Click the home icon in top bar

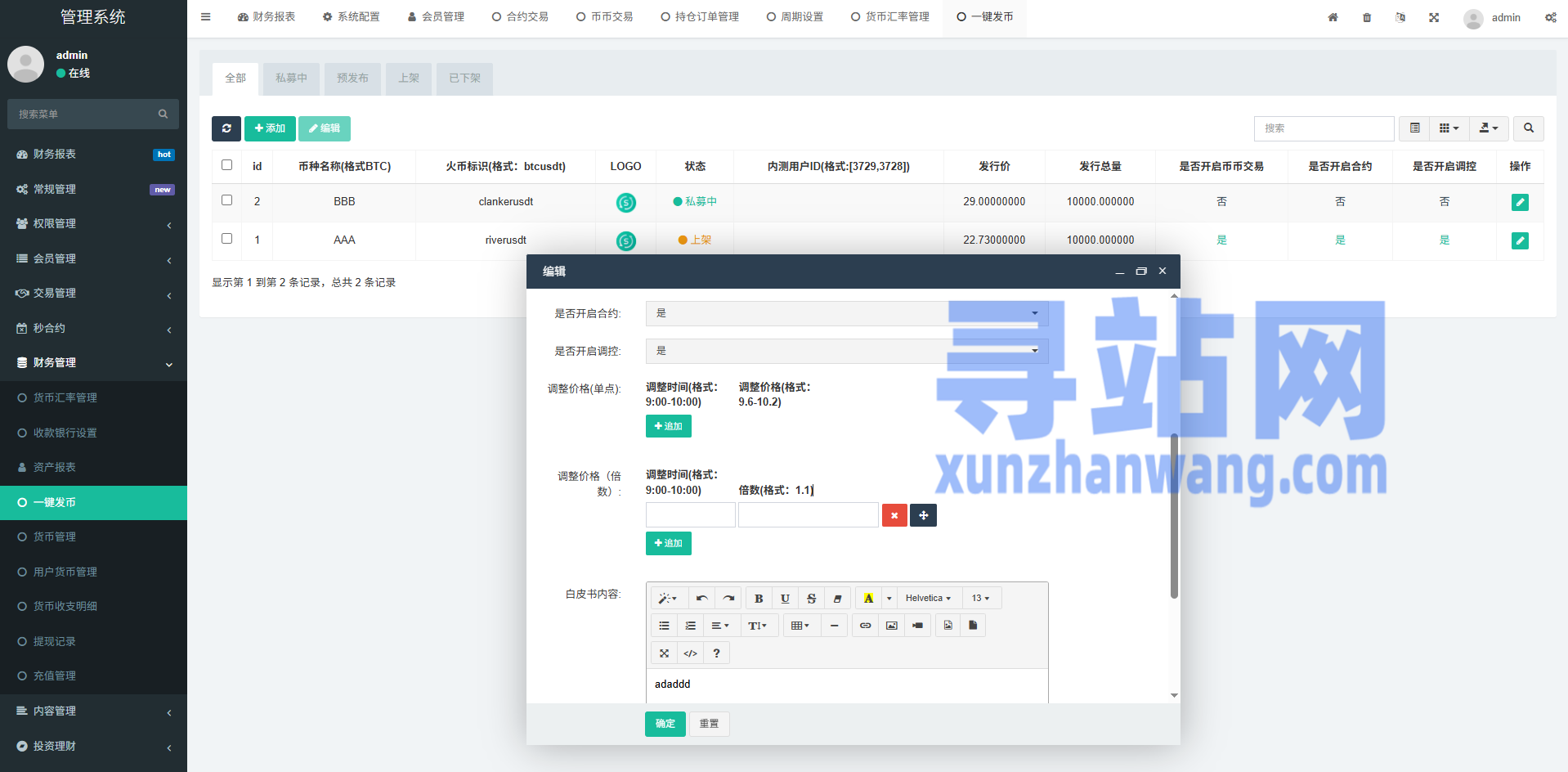click(1333, 17)
